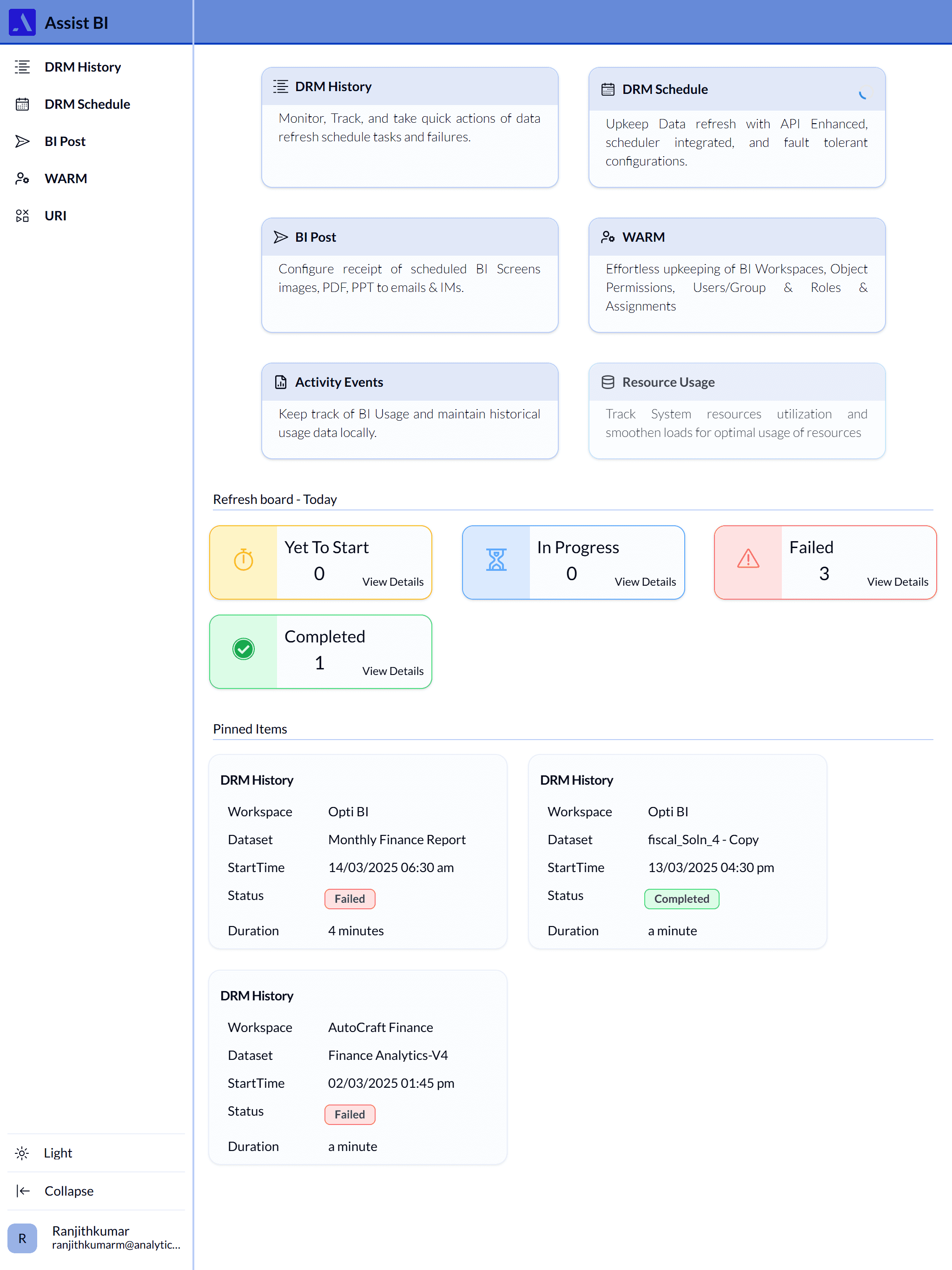
Task: Click the Failed count 3
Action: 824,574
